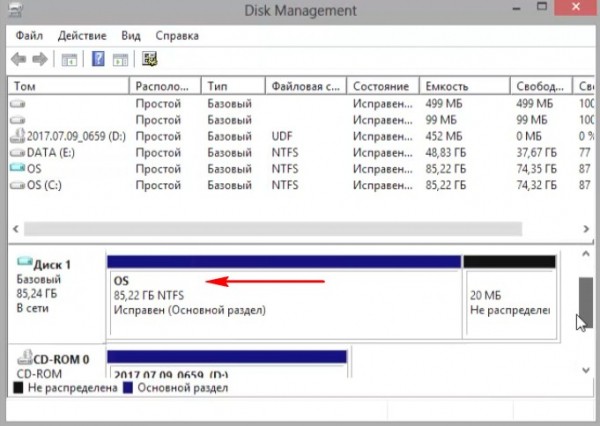Screen dimensions: 600x426
Task: Select the 2017.07.09_0659 (D:) CD-ROM partition block
Action: (x=227, y=364)
